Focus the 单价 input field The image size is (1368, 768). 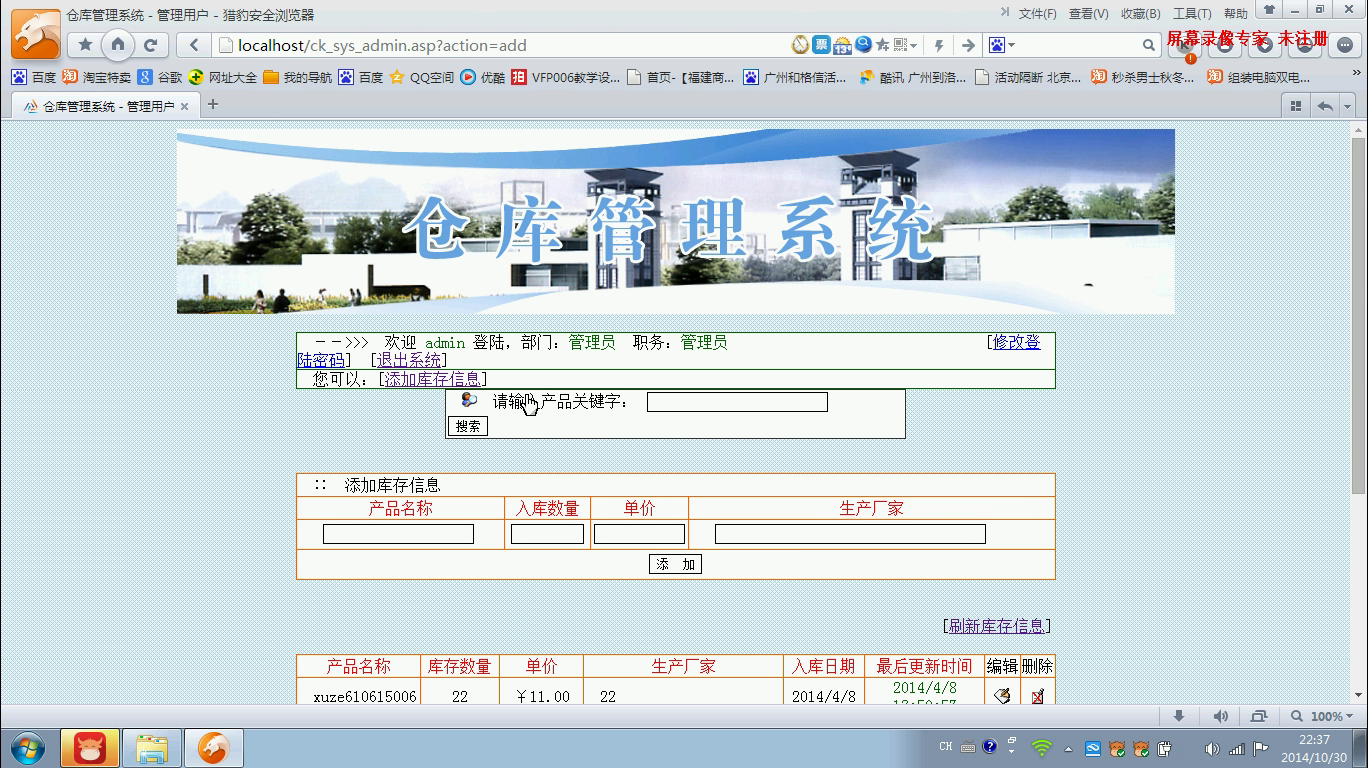639,534
